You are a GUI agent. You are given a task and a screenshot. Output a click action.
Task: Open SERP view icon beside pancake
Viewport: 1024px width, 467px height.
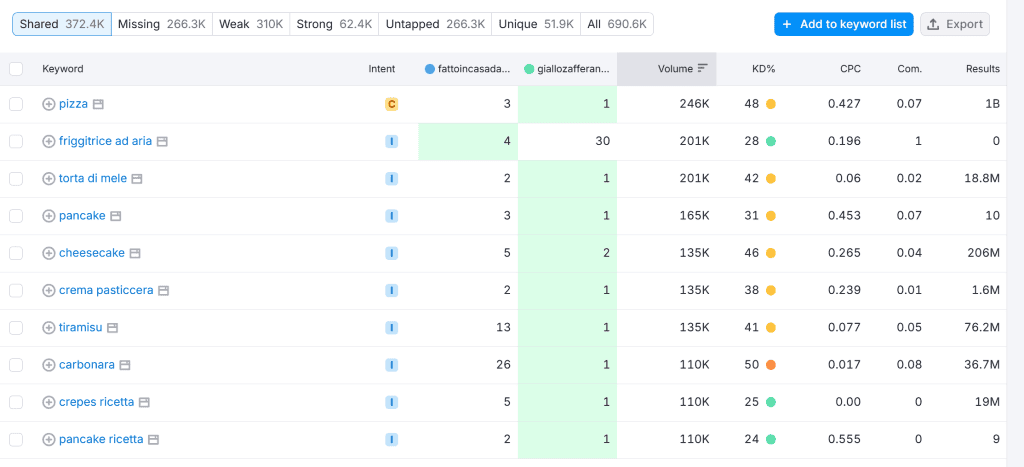[x=116, y=216]
